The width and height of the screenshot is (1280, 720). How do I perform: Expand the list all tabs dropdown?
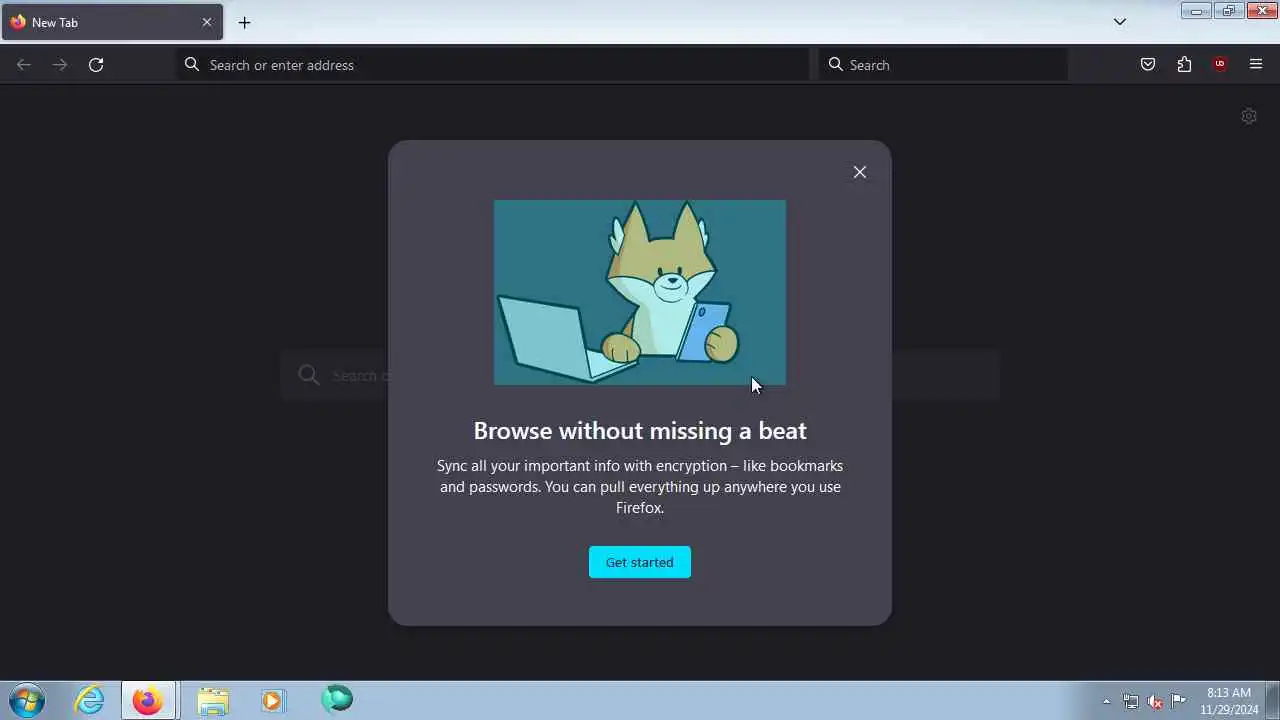[1120, 22]
